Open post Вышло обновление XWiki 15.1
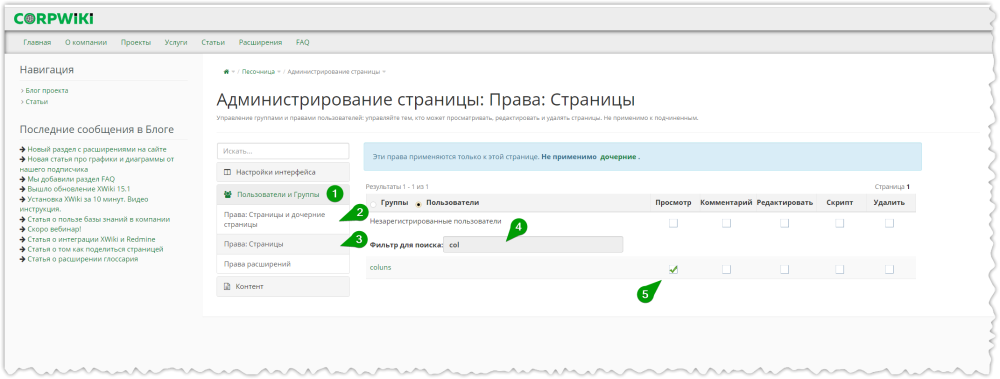The height and width of the screenshot is (379, 1000). point(78,189)
